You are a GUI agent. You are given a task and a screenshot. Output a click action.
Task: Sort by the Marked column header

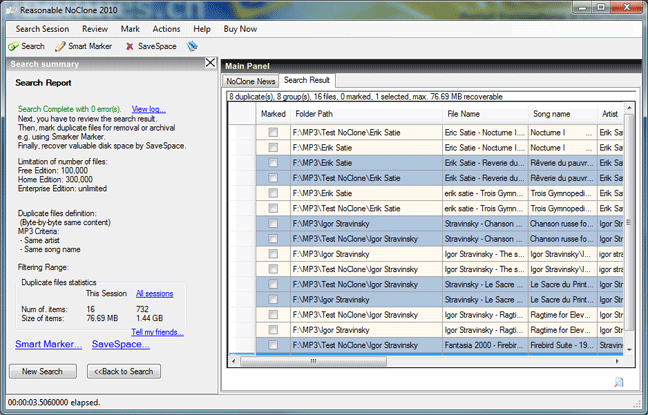pyautogui.click(x=273, y=114)
